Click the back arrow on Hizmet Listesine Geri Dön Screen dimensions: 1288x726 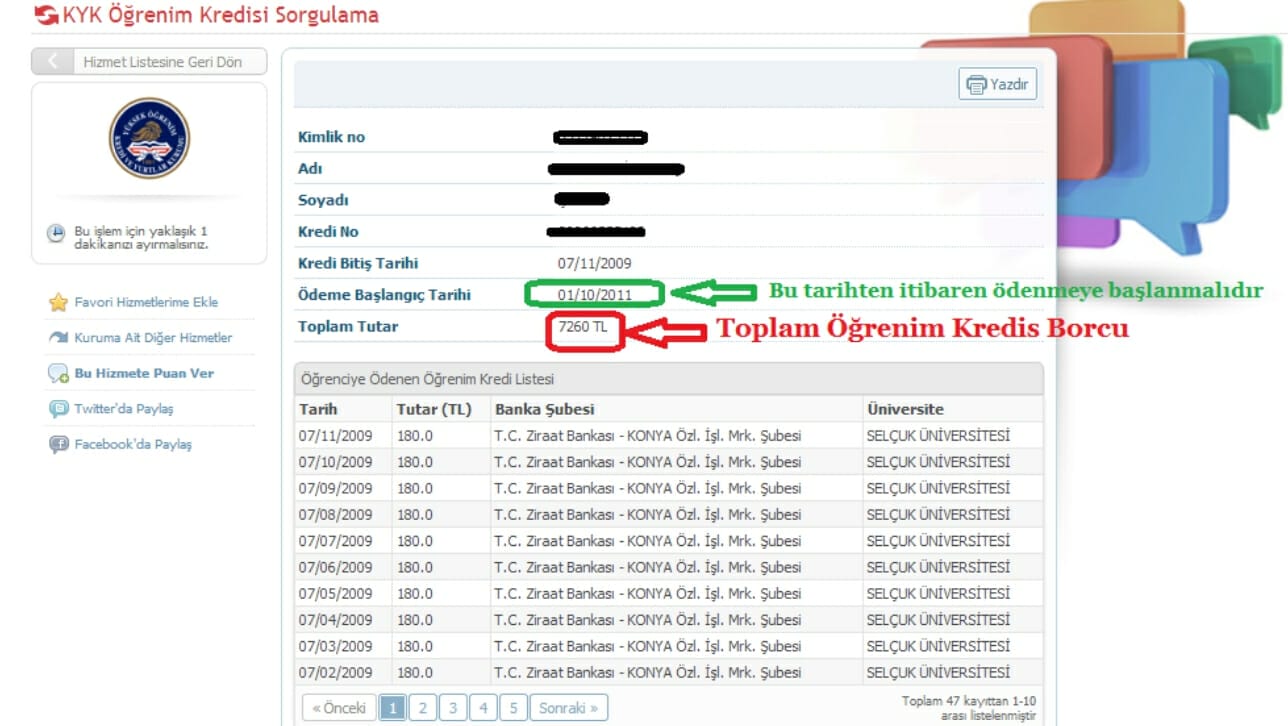point(52,61)
